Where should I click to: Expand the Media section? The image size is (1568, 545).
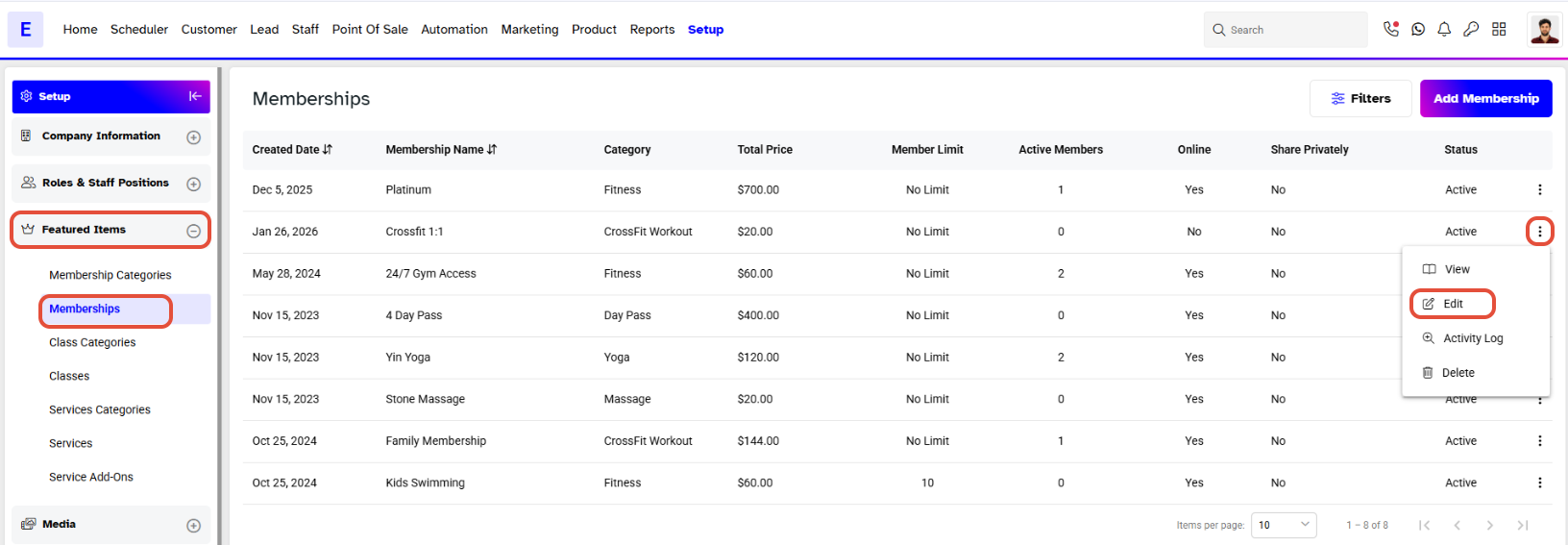193,526
